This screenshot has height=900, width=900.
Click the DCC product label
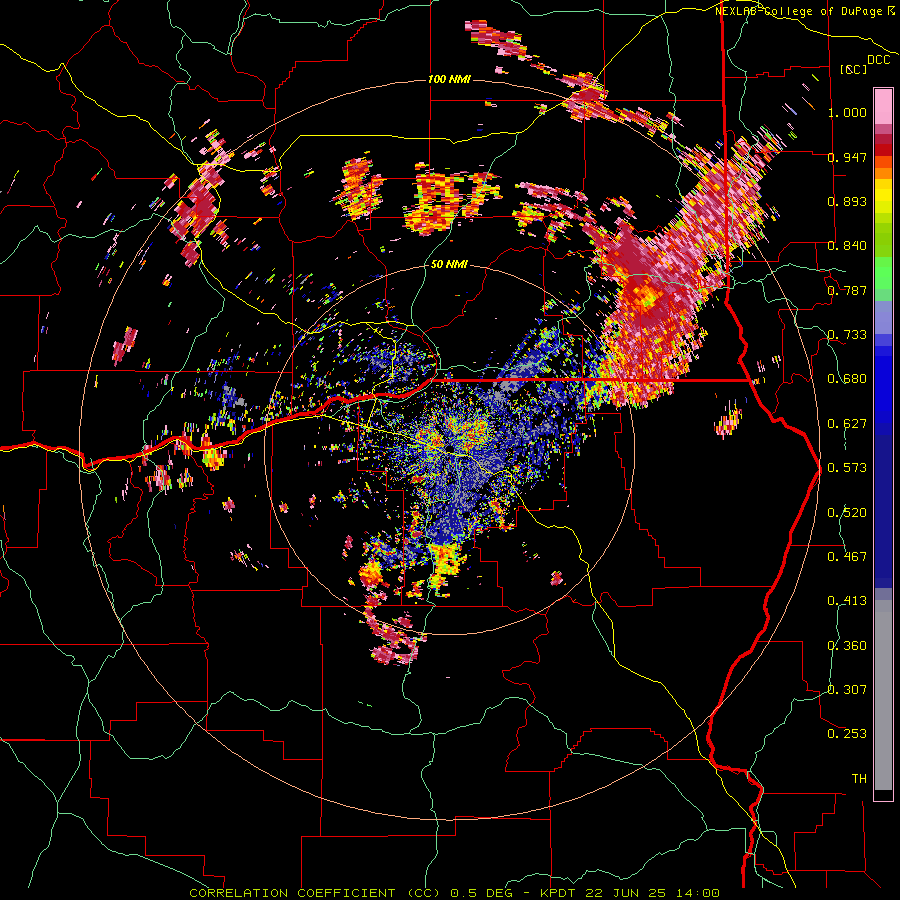[x=879, y=60]
